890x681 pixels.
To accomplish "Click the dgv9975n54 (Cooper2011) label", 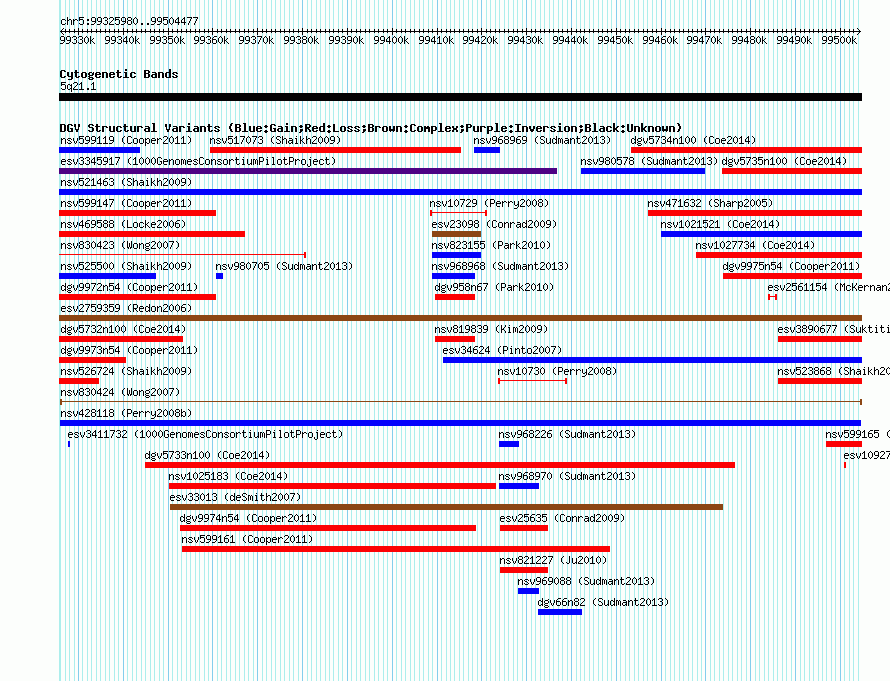I will tap(791, 266).
